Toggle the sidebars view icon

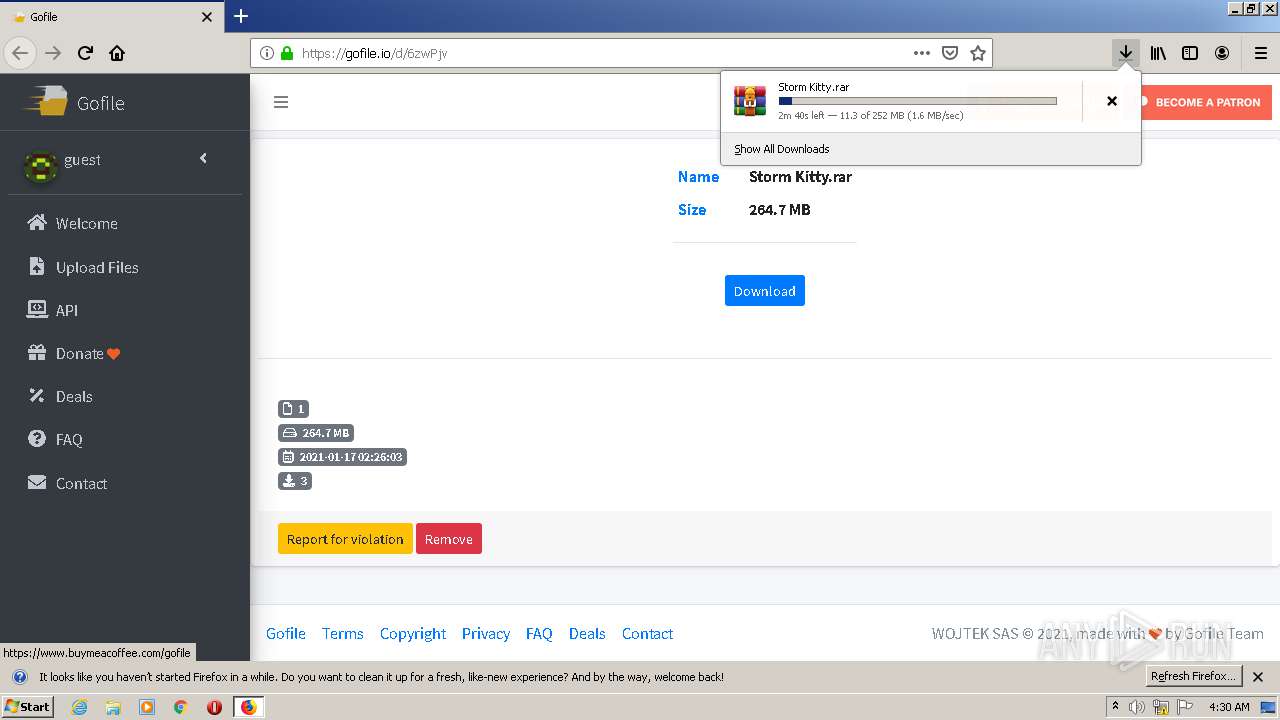(1190, 53)
